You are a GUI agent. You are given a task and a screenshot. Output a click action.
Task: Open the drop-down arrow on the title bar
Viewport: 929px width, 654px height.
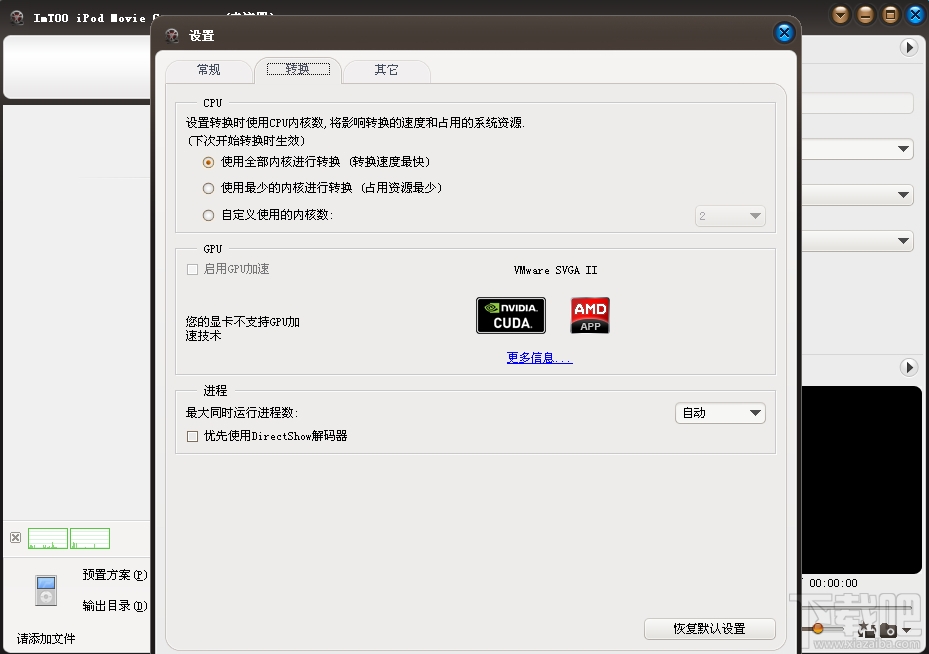[841, 14]
